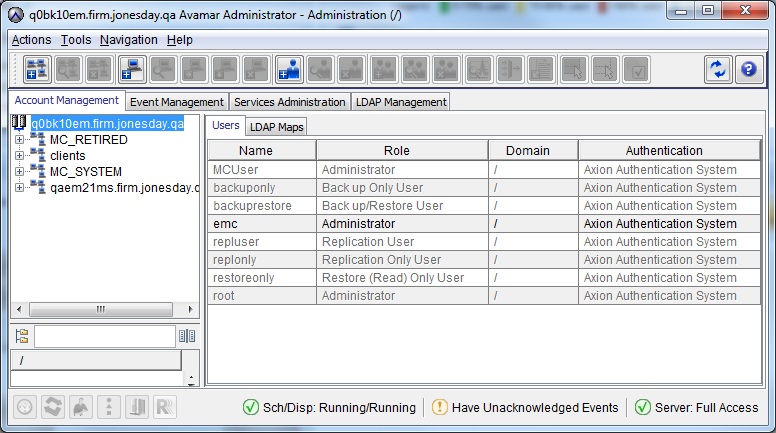This screenshot has height=433, width=776.
Task: Expand the MC_SYSTEM tree node
Action: coord(19,171)
